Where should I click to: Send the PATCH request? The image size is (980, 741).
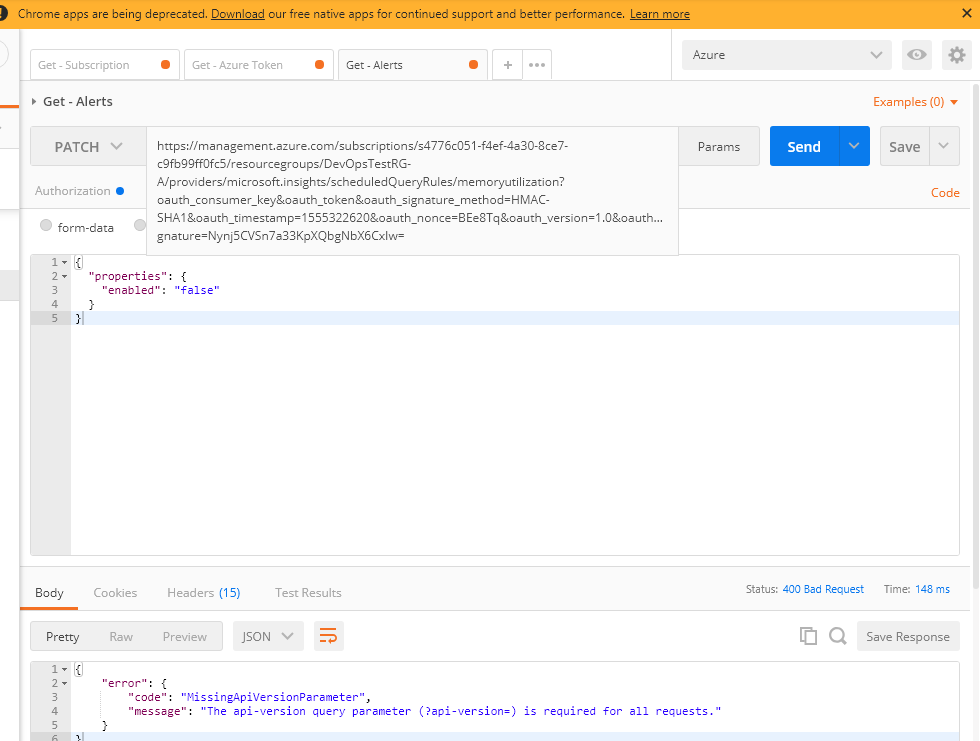(x=804, y=146)
